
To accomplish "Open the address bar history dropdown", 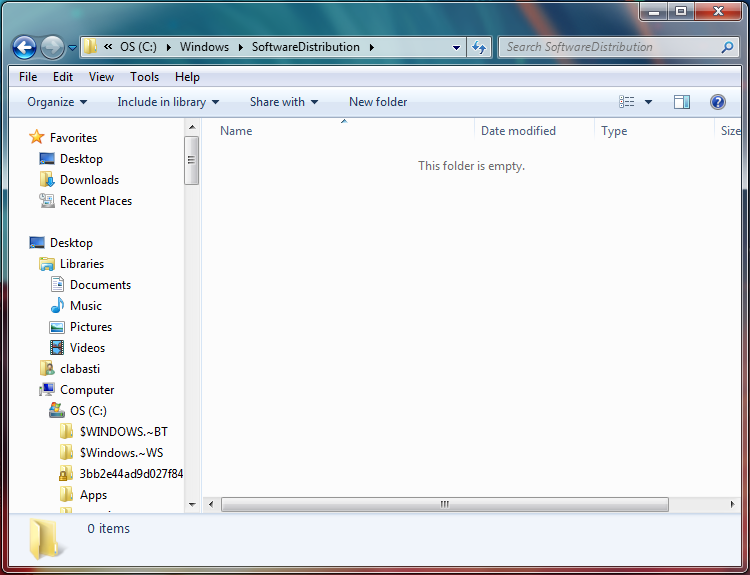I will (456, 47).
